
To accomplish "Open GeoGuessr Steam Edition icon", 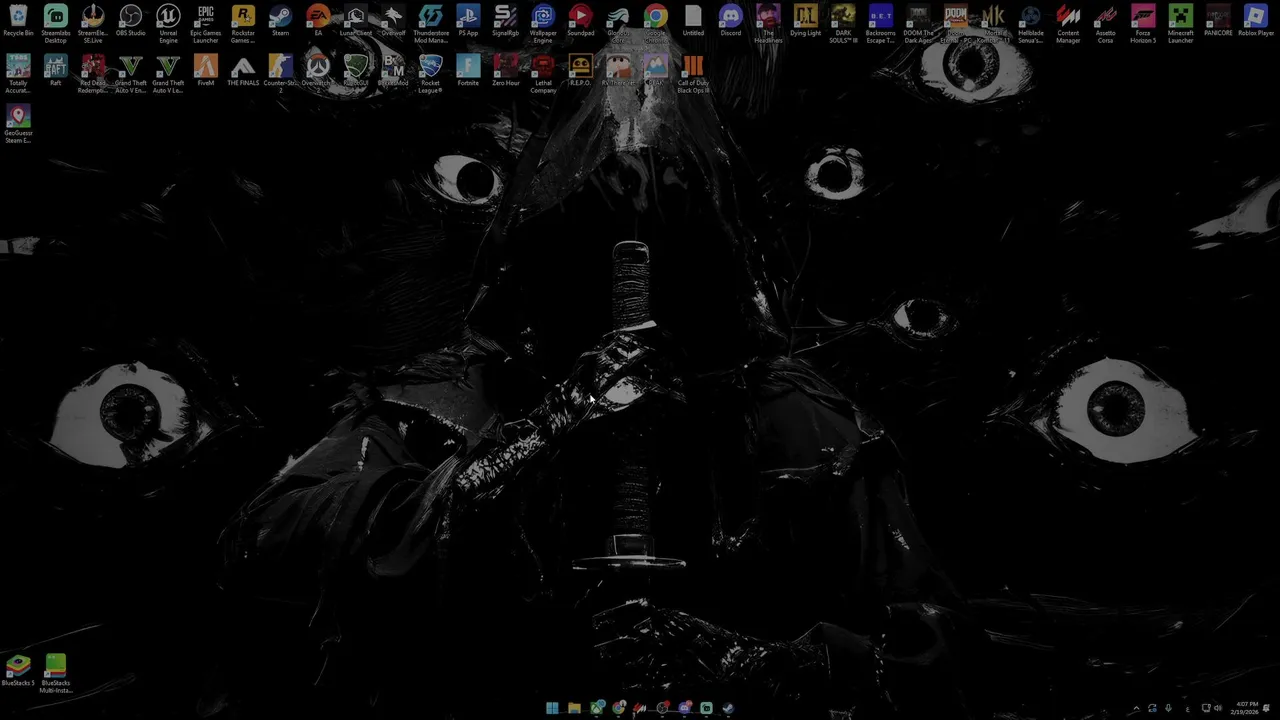I will pos(18,124).
